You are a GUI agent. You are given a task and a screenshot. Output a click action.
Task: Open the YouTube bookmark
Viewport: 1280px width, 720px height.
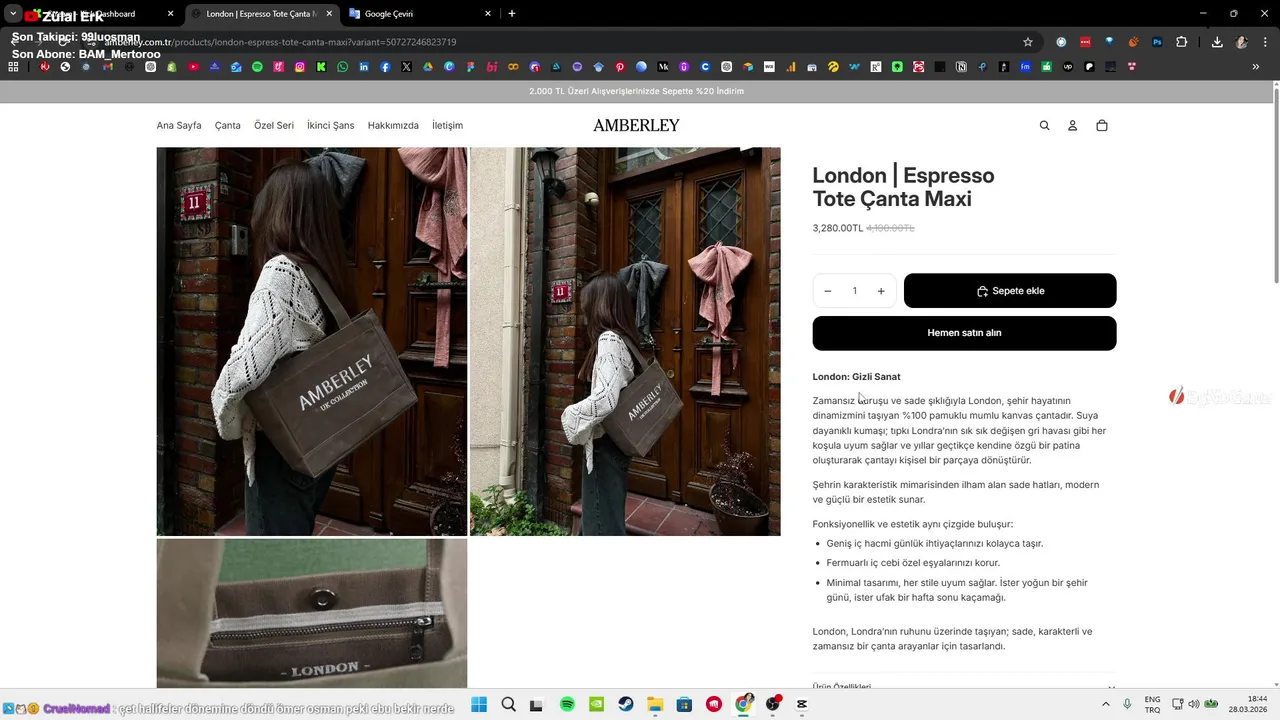coord(193,67)
